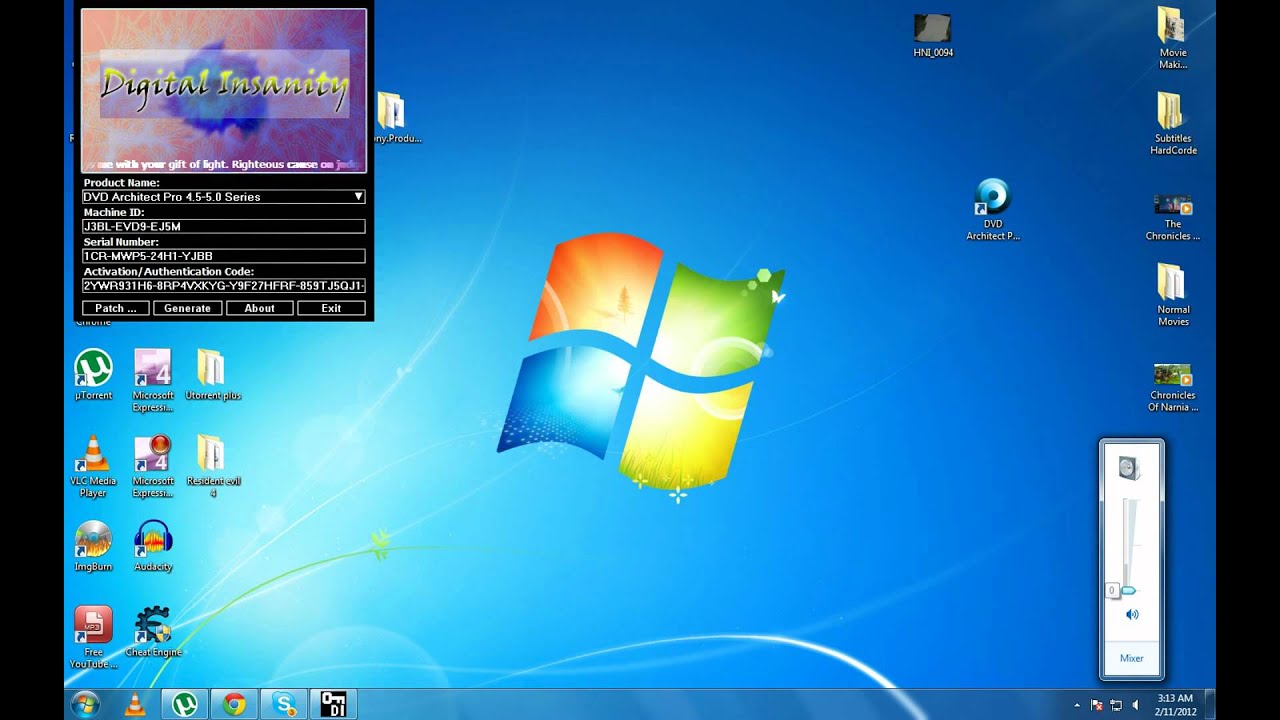Select Microsoft Expression icon with red dot
Viewport: 1280px width, 720px height.
pos(153,466)
